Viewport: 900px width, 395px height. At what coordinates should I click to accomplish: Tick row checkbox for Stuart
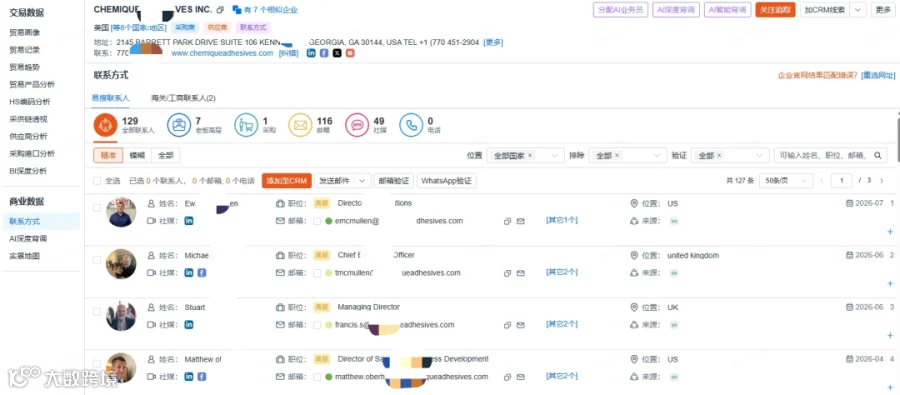pyautogui.click(x=97, y=312)
